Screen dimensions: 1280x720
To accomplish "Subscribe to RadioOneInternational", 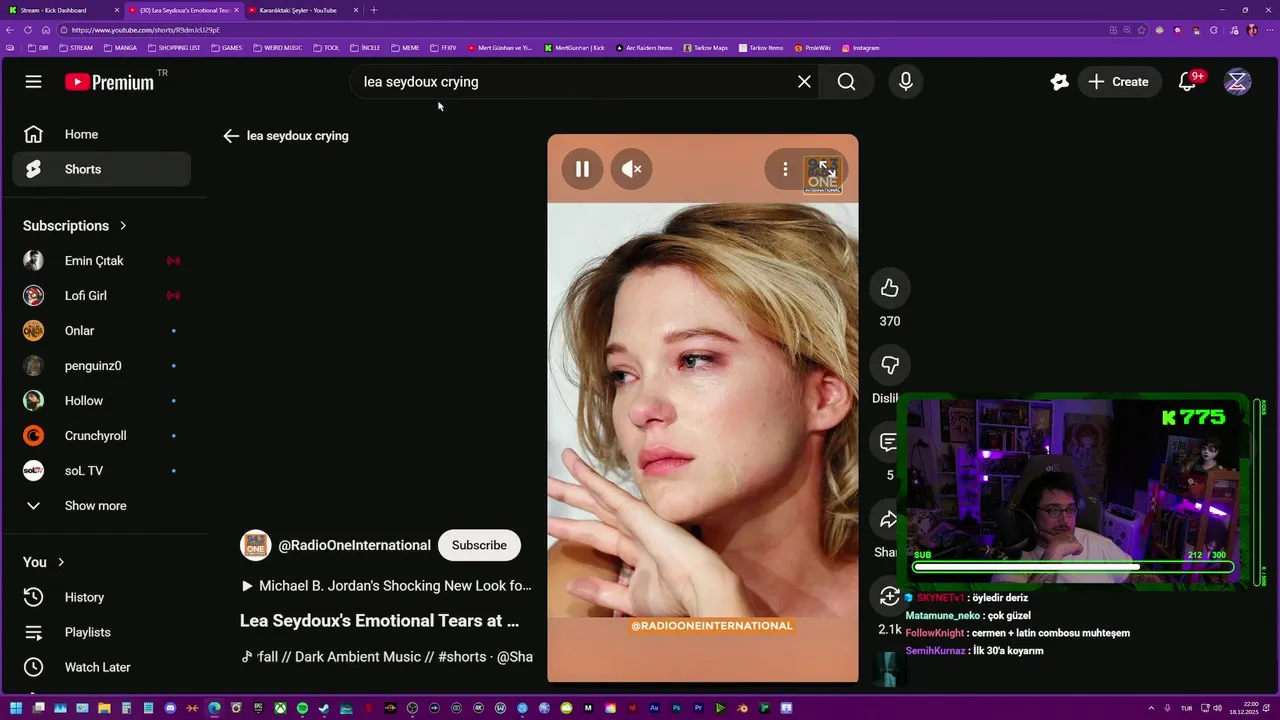I will point(479,545).
